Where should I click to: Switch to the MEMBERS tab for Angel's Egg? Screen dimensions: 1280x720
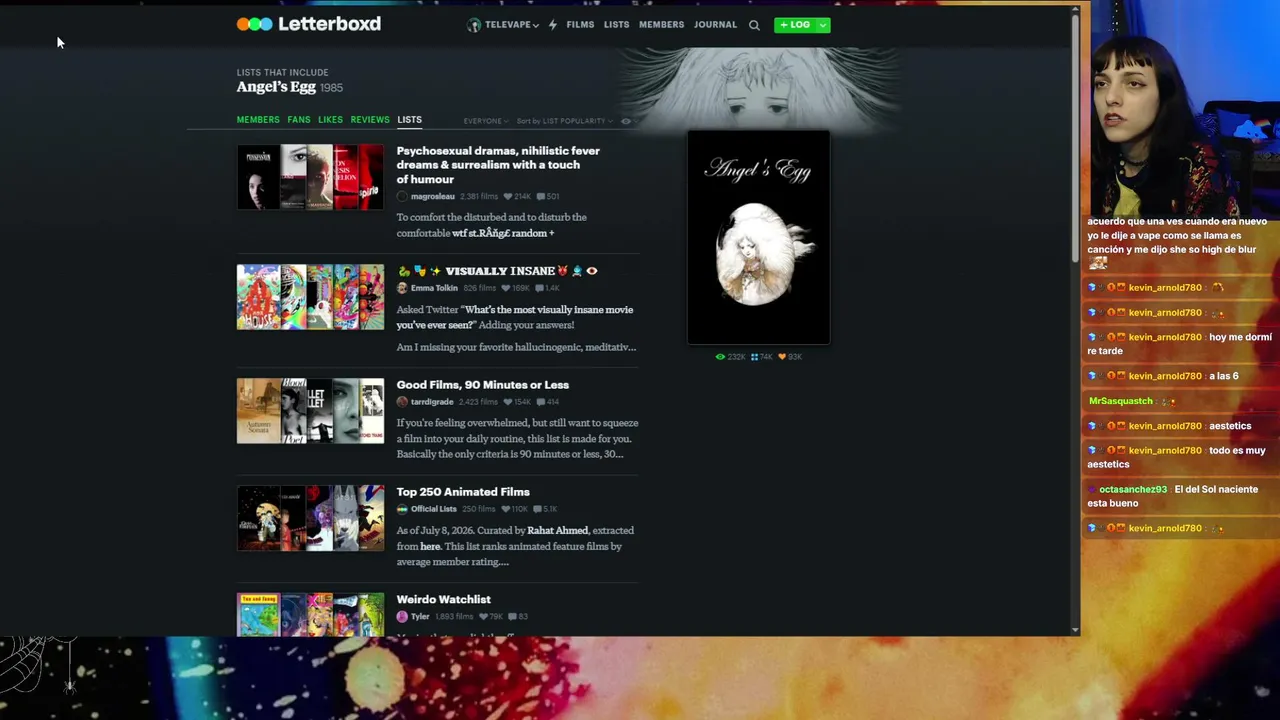coord(258,120)
